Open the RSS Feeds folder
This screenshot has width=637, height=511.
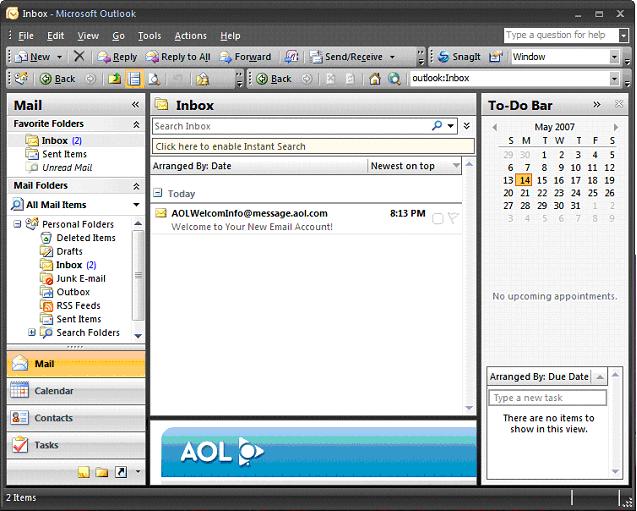(71, 305)
